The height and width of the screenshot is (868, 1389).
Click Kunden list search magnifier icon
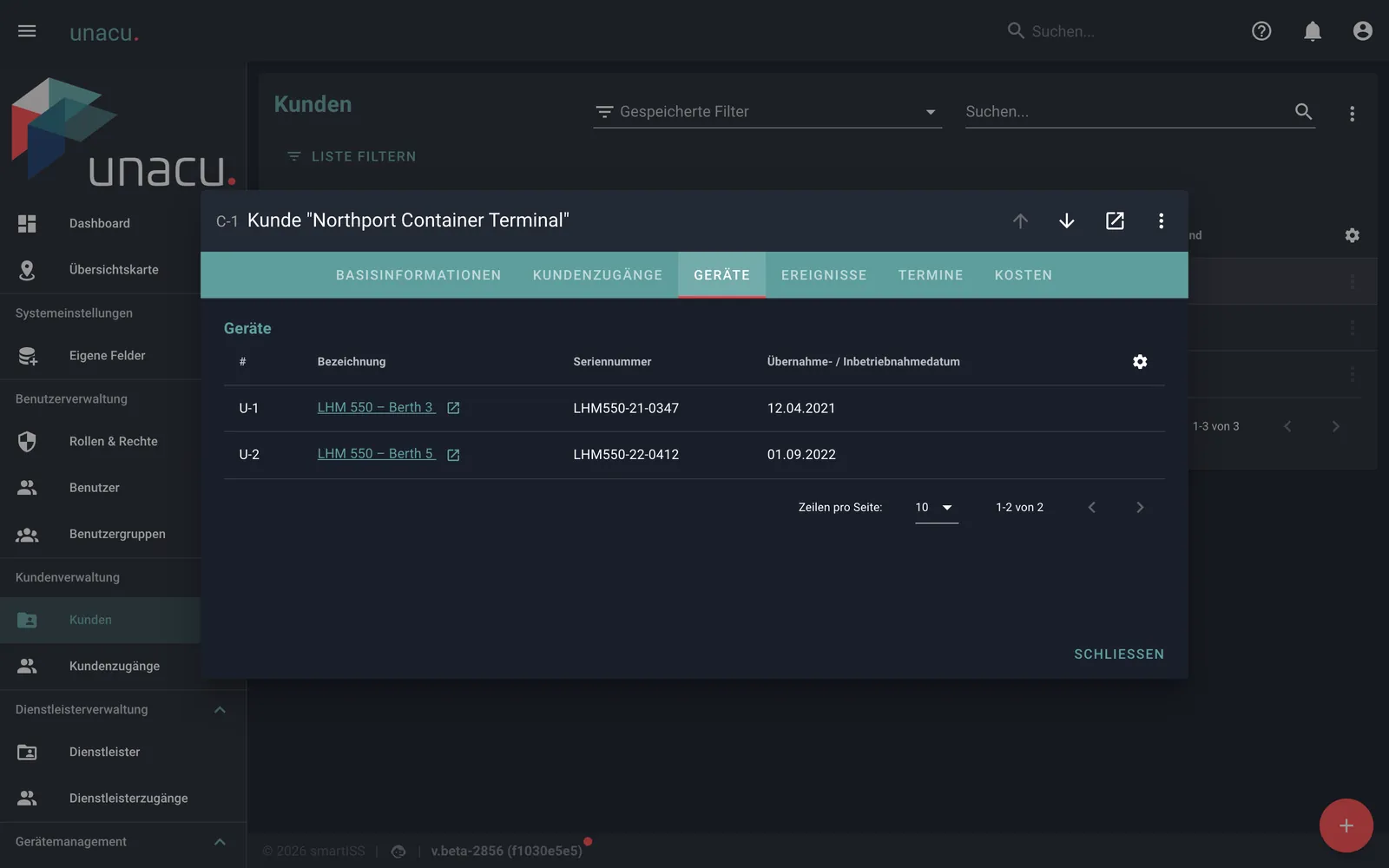pos(1303,111)
